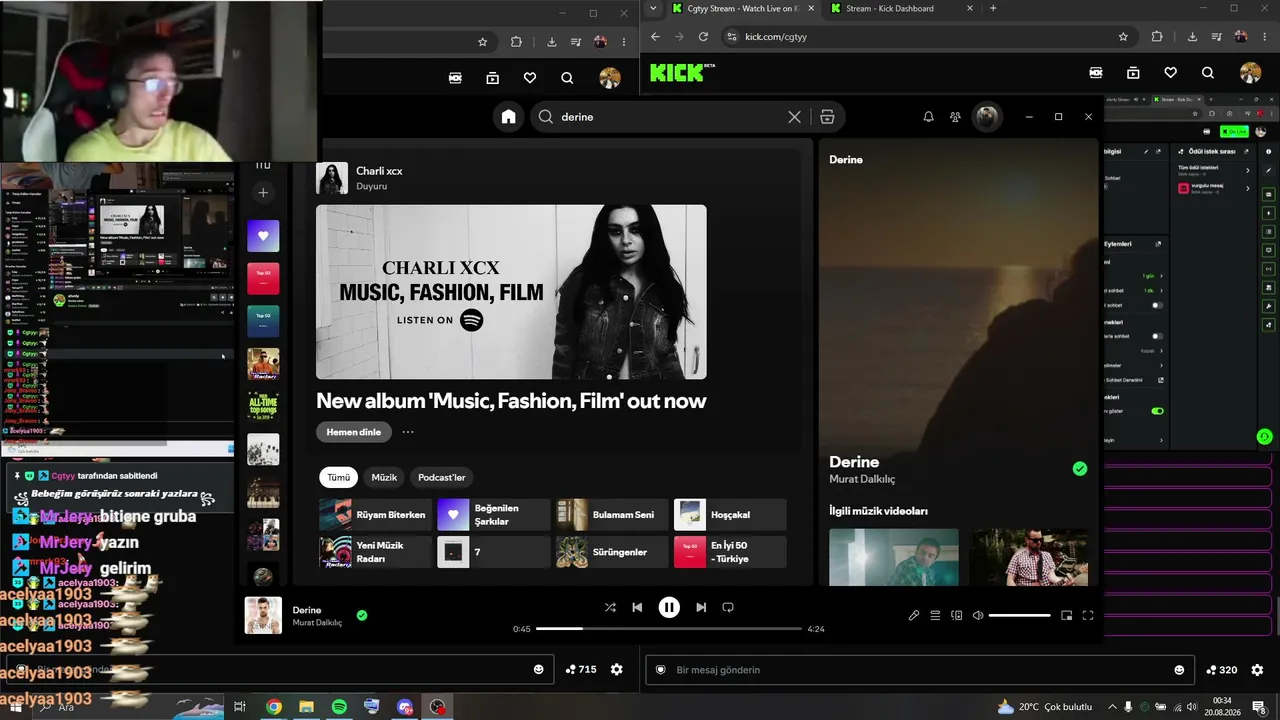Screen dimensions: 1280x720
Task: Open the Spotify play queue
Action: coord(935,616)
